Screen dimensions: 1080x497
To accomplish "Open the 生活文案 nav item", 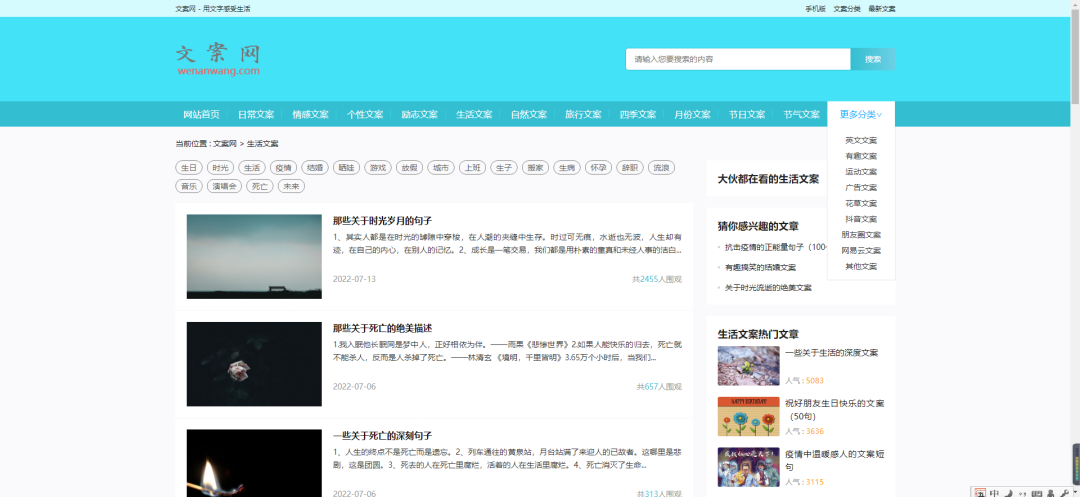I will [474, 114].
